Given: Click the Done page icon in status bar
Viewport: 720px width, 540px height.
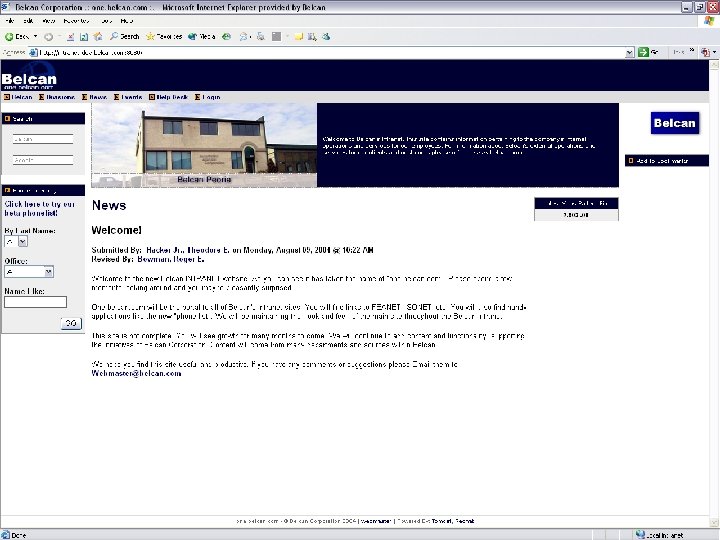Looking at the screenshot, I should 5,534.
